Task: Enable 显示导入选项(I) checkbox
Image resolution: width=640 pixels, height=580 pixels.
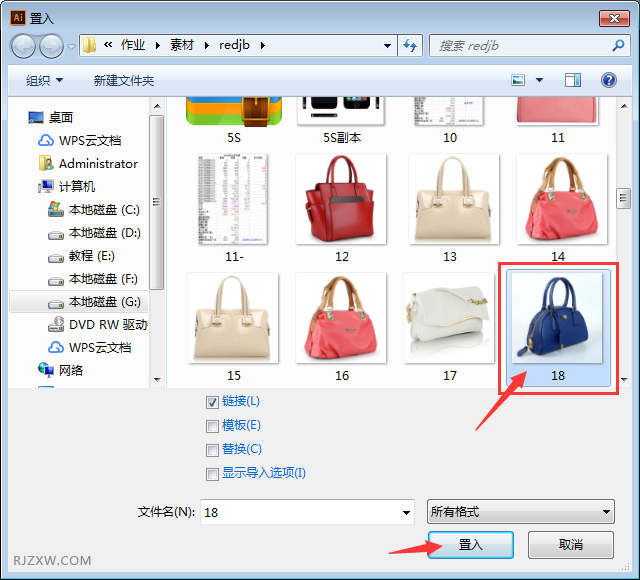Action: coord(212,475)
